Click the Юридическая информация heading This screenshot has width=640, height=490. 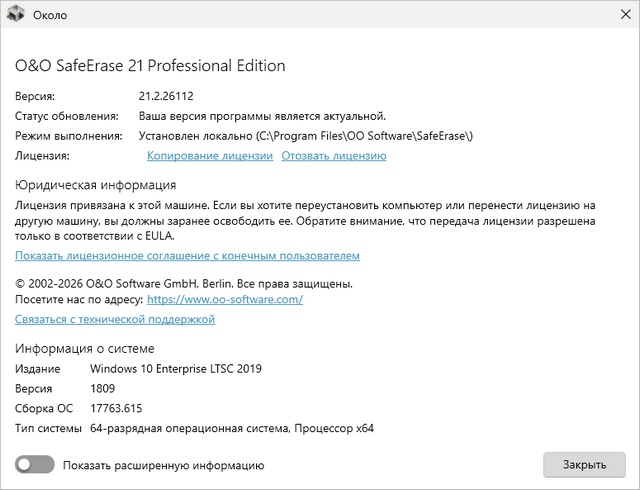point(95,185)
